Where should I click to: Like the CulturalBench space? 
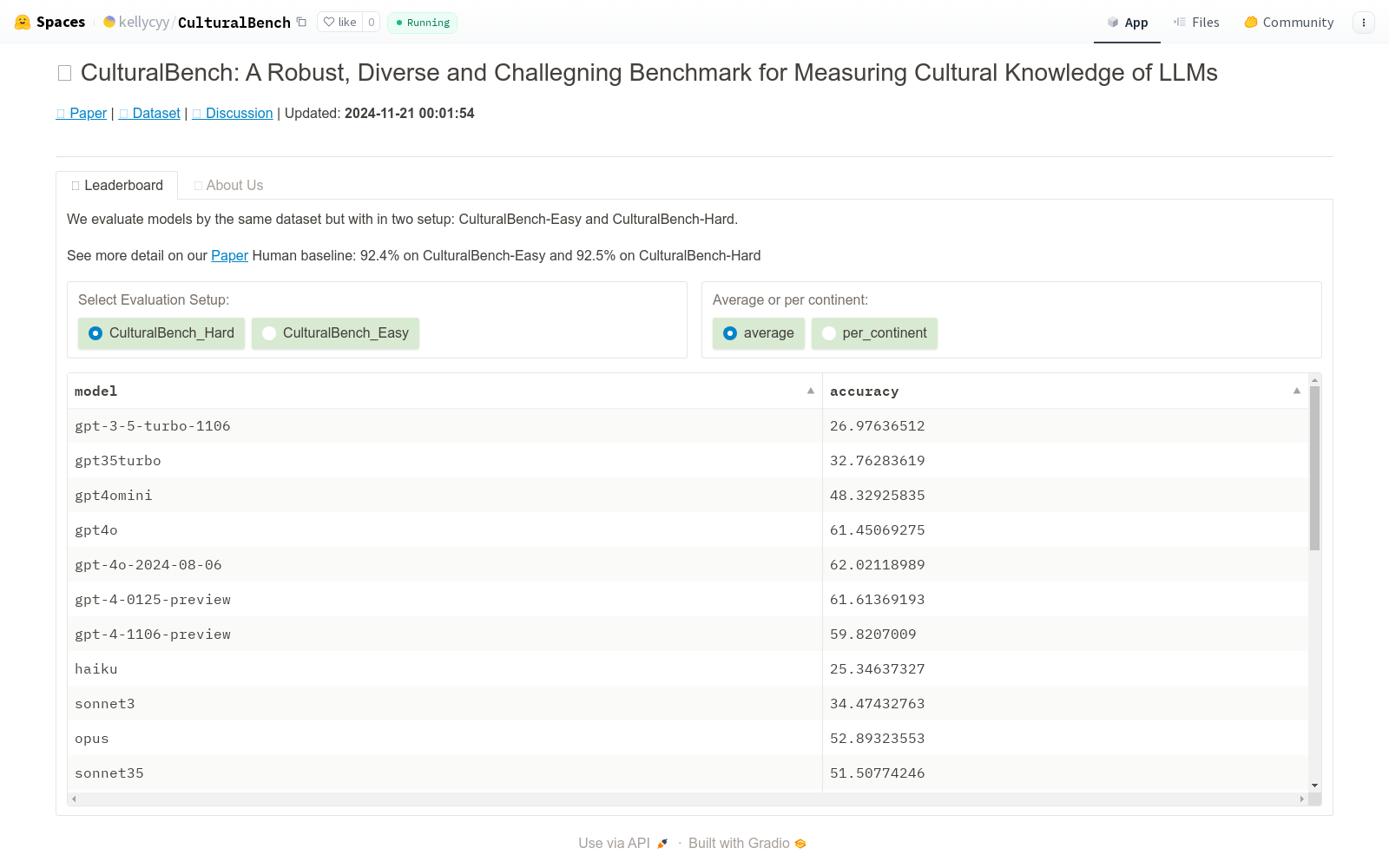(x=340, y=22)
